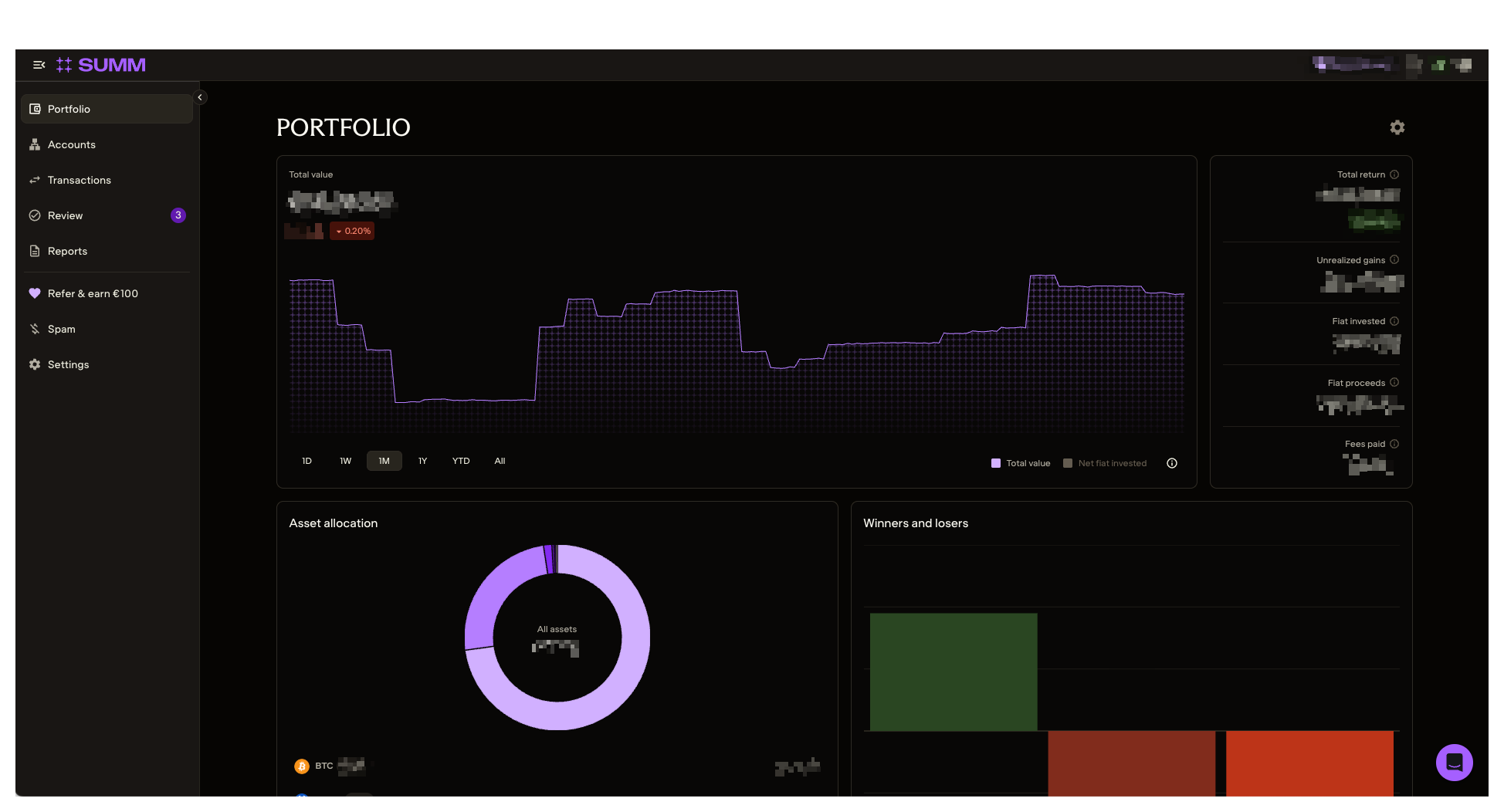Switch the chart to the 1Y range

click(422, 461)
